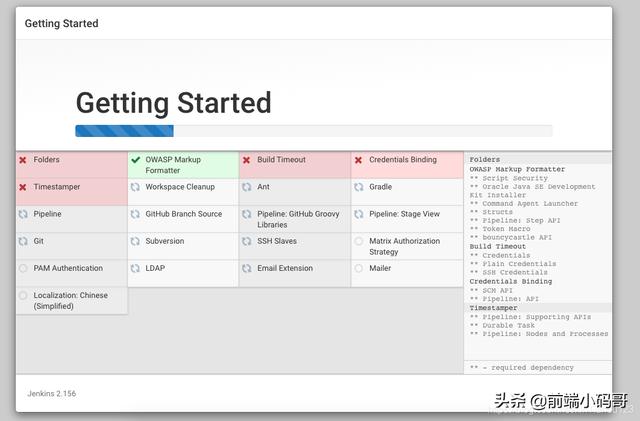Click '** Durable Task' log line
Image resolution: width=640 pixels, height=421 pixels.
(x=502, y=325)
